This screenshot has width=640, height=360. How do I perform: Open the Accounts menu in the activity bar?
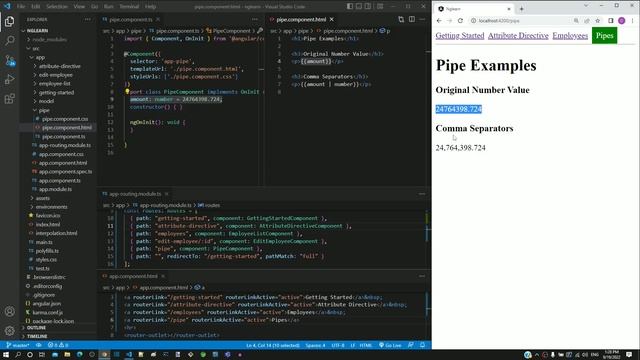(9, 311)
